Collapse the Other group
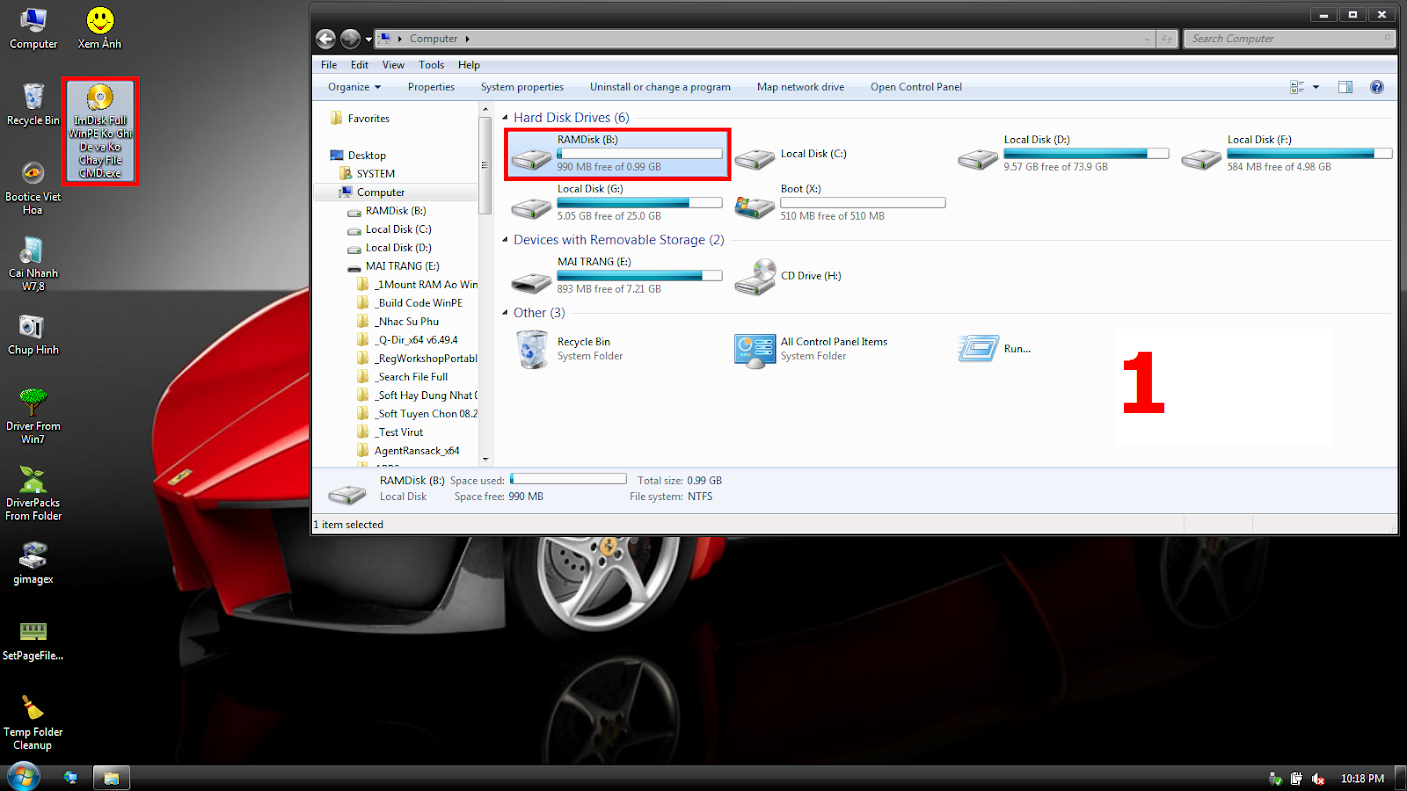The image size is (1407, 791). [x=505, y=313]
